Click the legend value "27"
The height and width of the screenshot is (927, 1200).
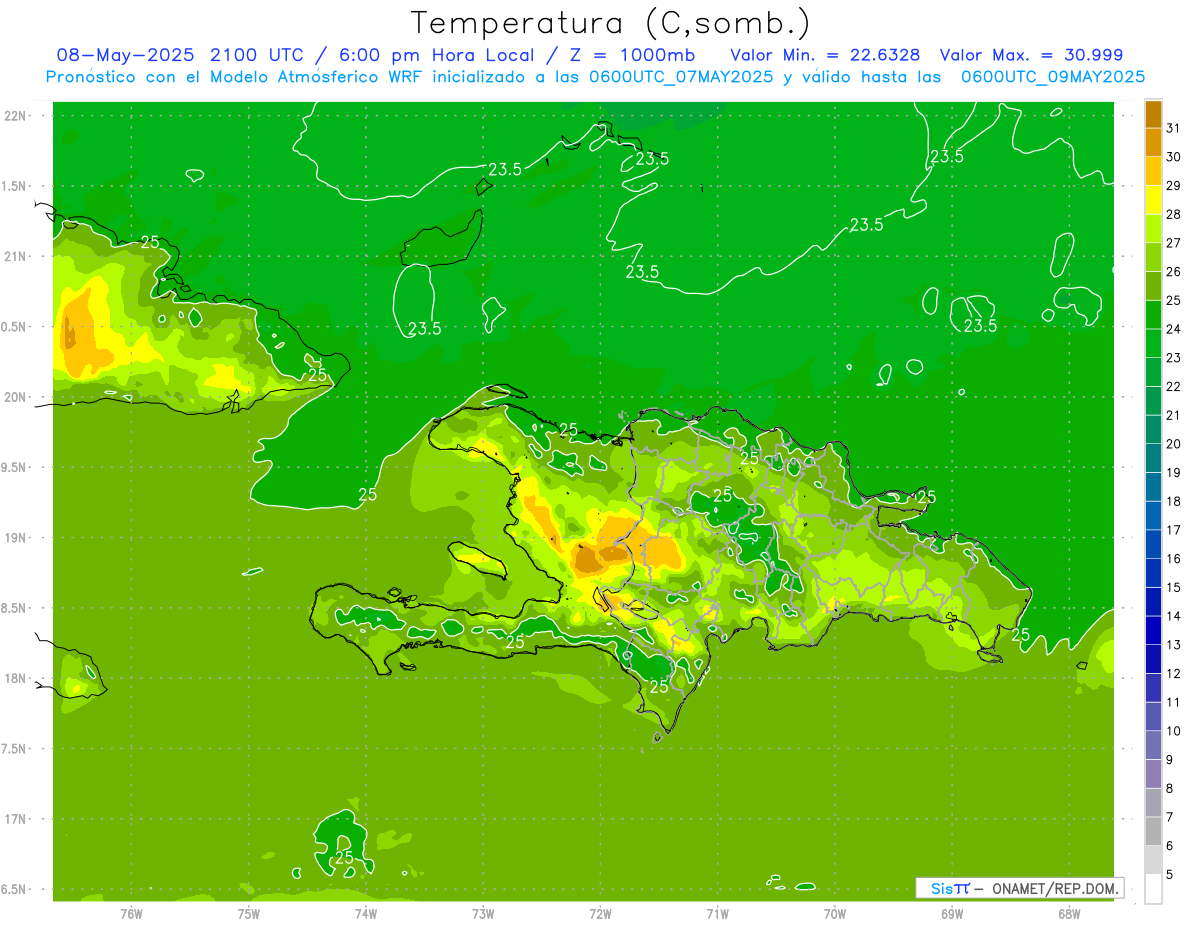pos(1174,243)
